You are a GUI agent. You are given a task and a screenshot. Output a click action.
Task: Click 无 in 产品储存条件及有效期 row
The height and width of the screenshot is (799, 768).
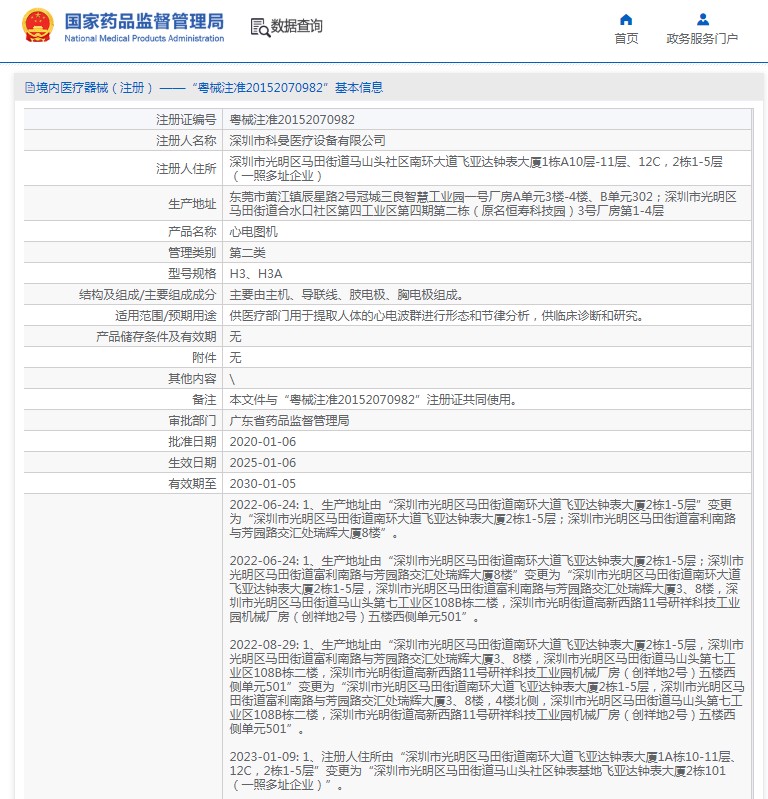235,337
